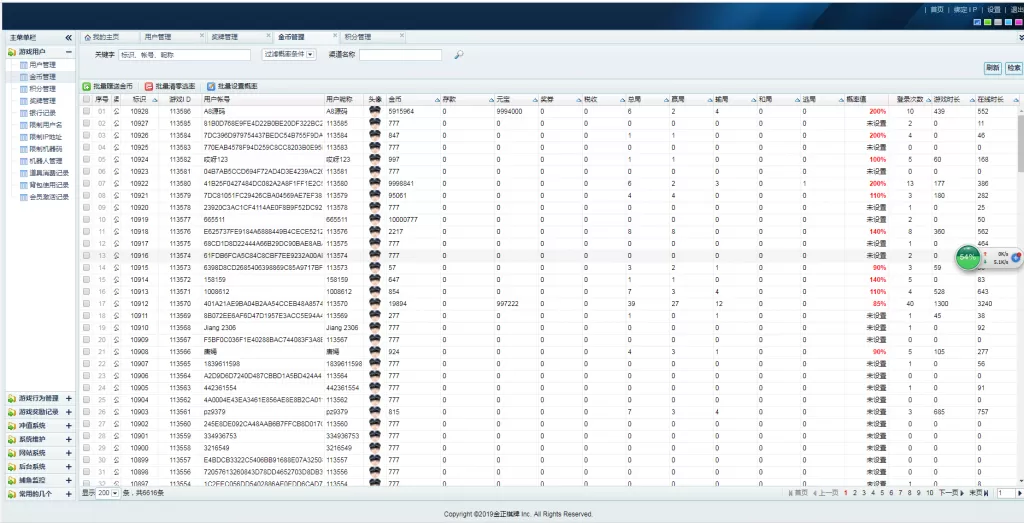Image resolution: width=1024 pixels, height=523 pixels.
Task: Click the user icon in row 02
Action: pos(116,123)
